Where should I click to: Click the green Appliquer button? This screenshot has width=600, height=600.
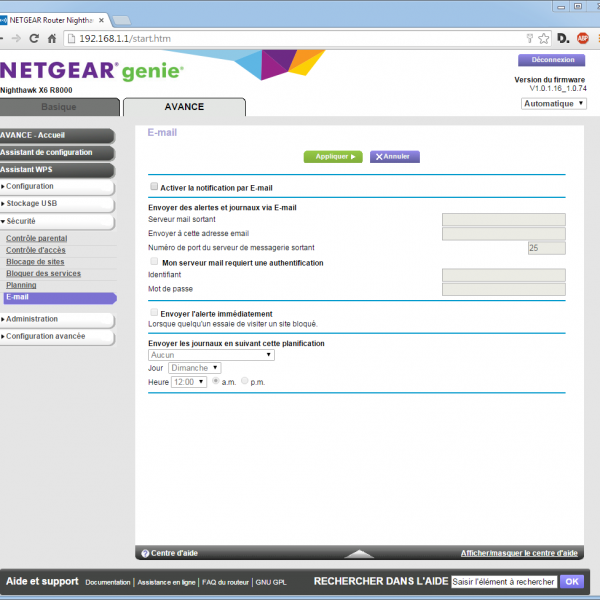click(x=332, y=157)
